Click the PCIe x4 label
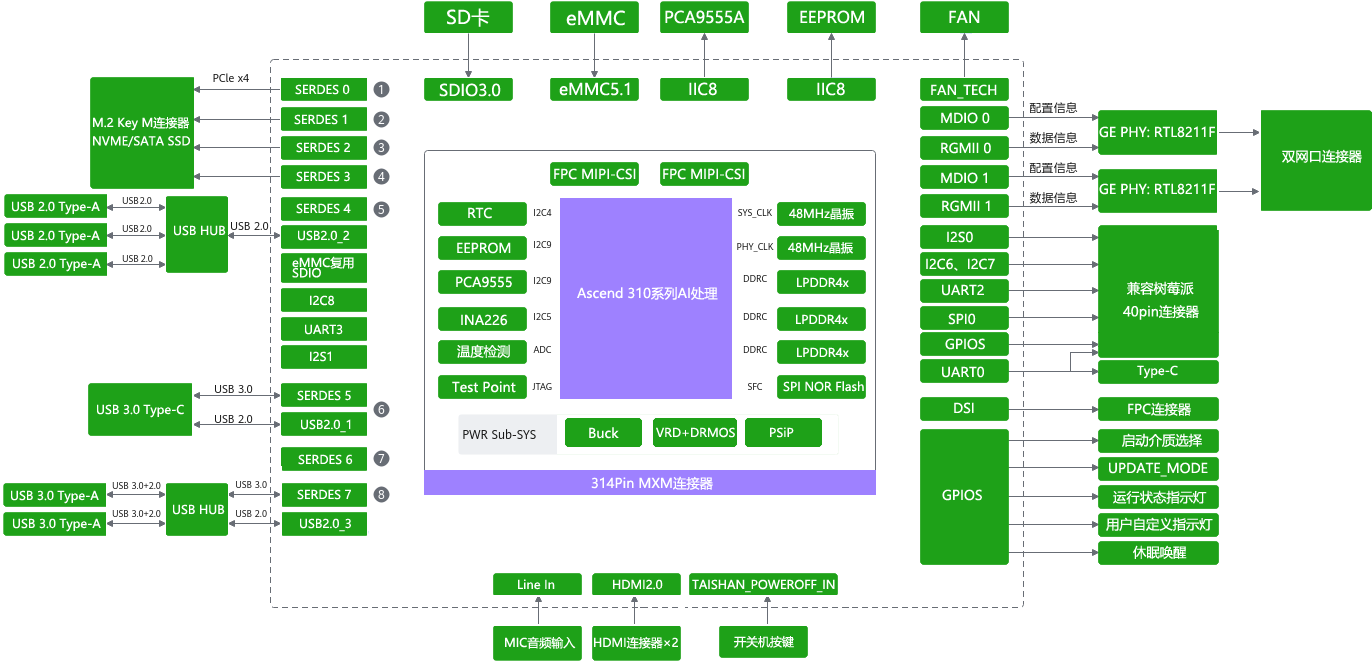 coord(231,77)
